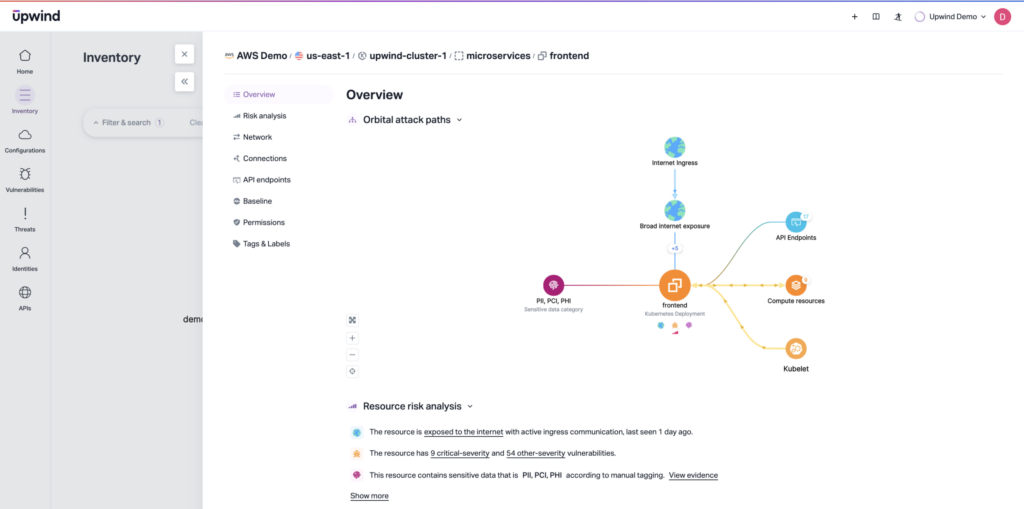The width and height of the screenshot is (1024, 509).
Task: Click the View evidence link
Action: (x=693, y=475)
